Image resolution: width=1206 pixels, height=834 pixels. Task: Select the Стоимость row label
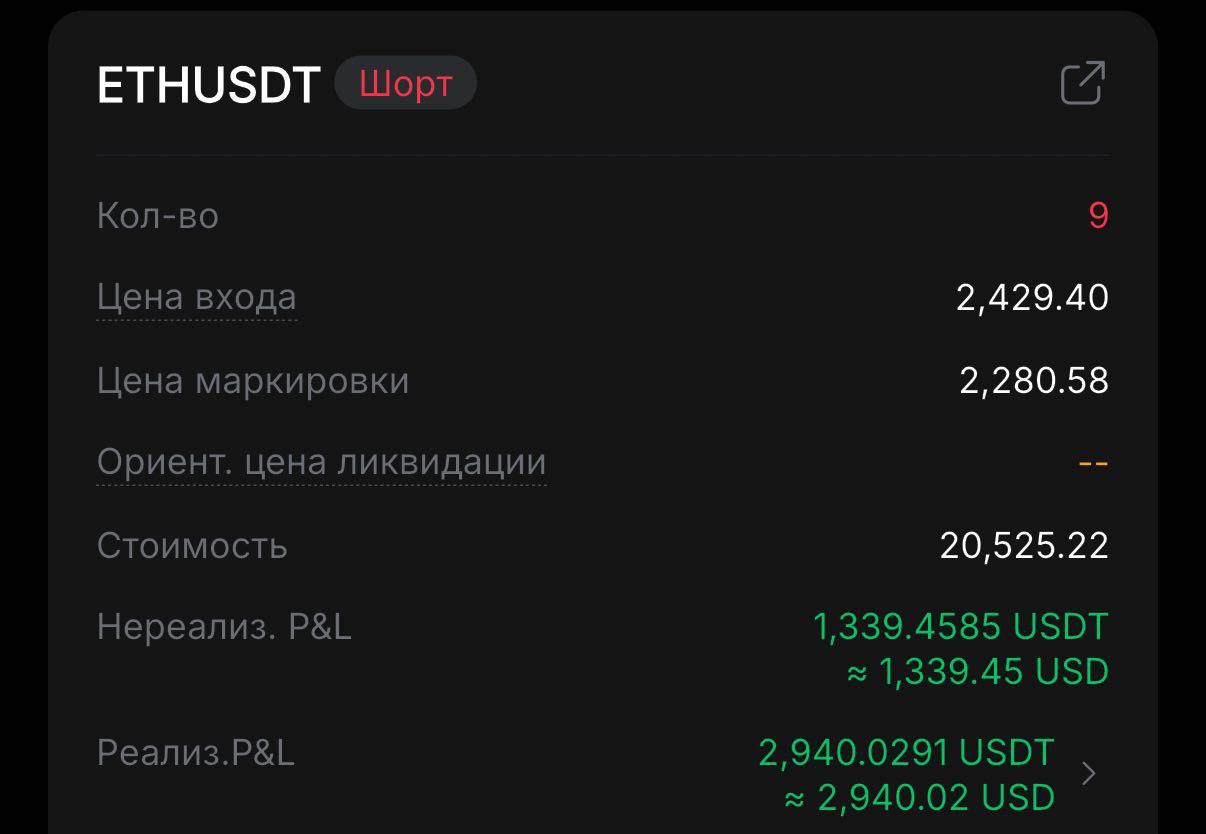click(x=192, y=545)
